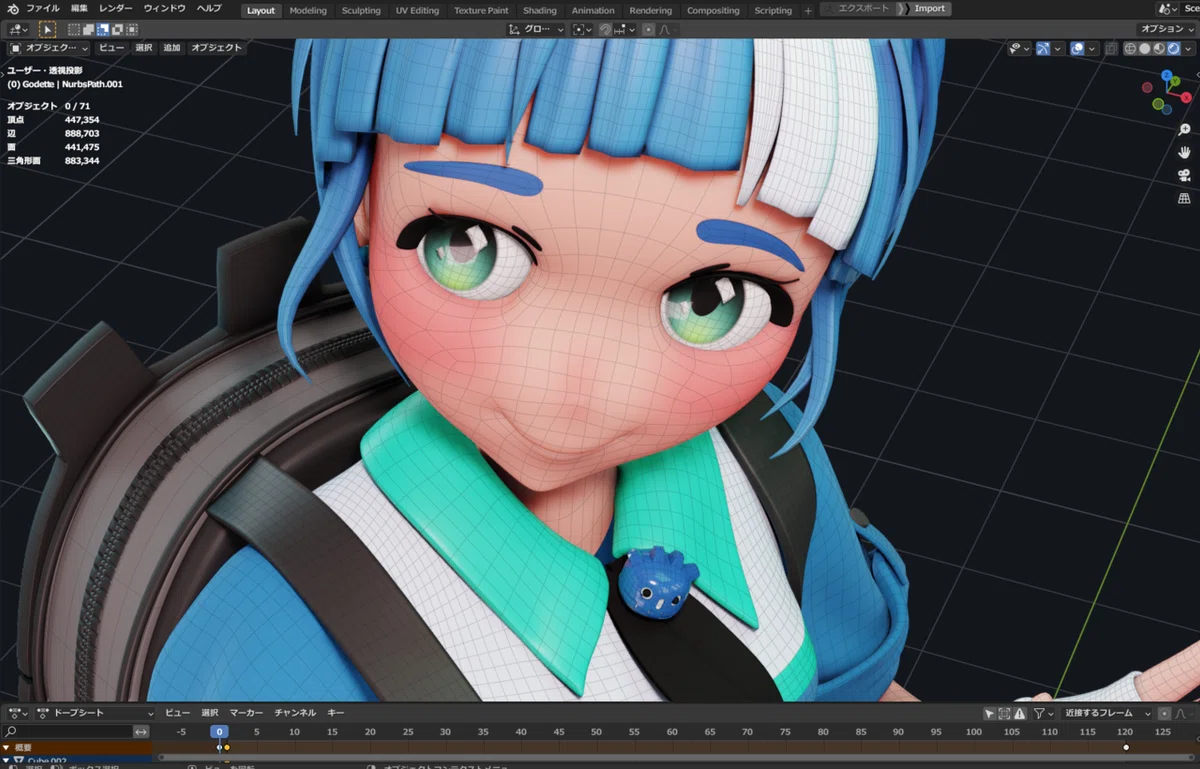Switch to the Sculpting workspace tab
The width and height of the screenshot is (1200, 769).
click(361, 10)
